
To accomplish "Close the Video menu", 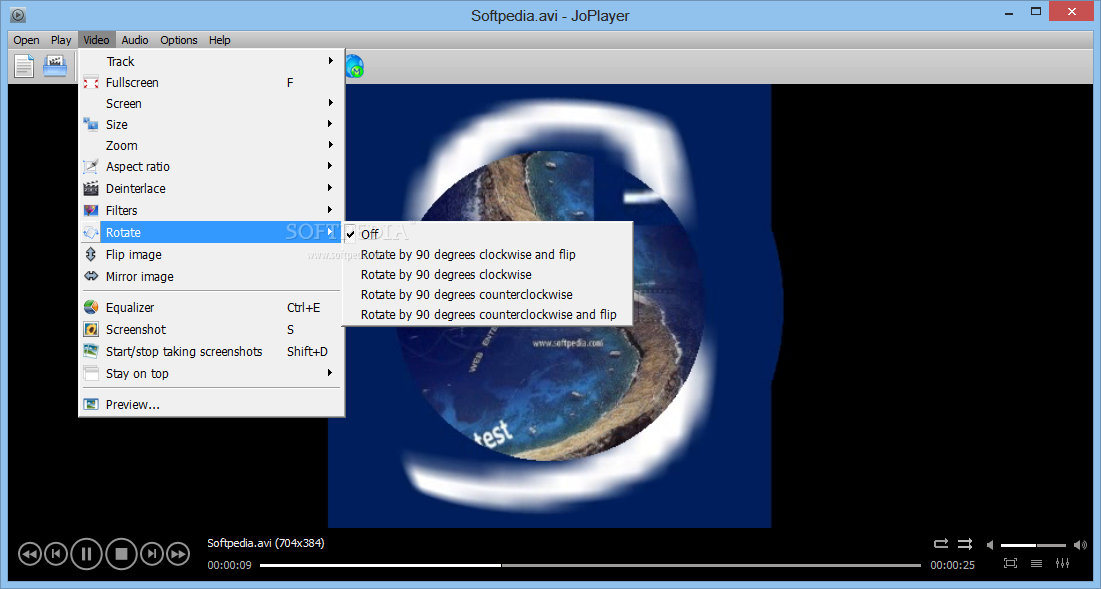I will pyautogui.click(x=96, y=40).
